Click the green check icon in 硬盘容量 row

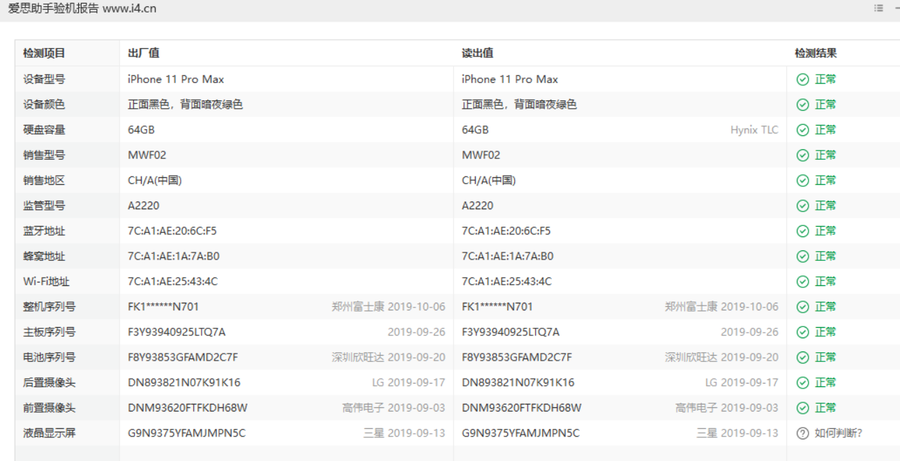tap(802, 130)
